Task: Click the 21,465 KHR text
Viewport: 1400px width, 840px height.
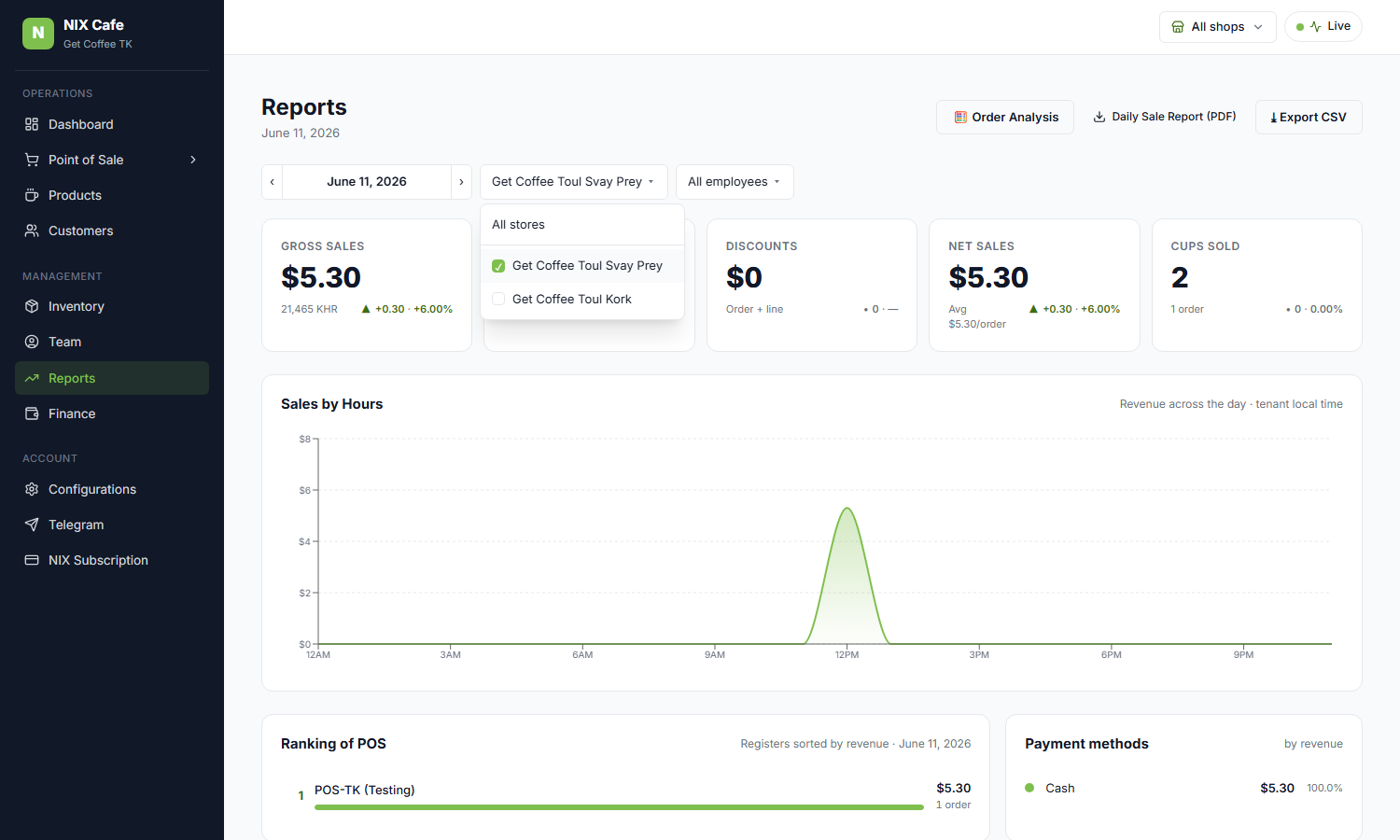Action: point(309,309)
